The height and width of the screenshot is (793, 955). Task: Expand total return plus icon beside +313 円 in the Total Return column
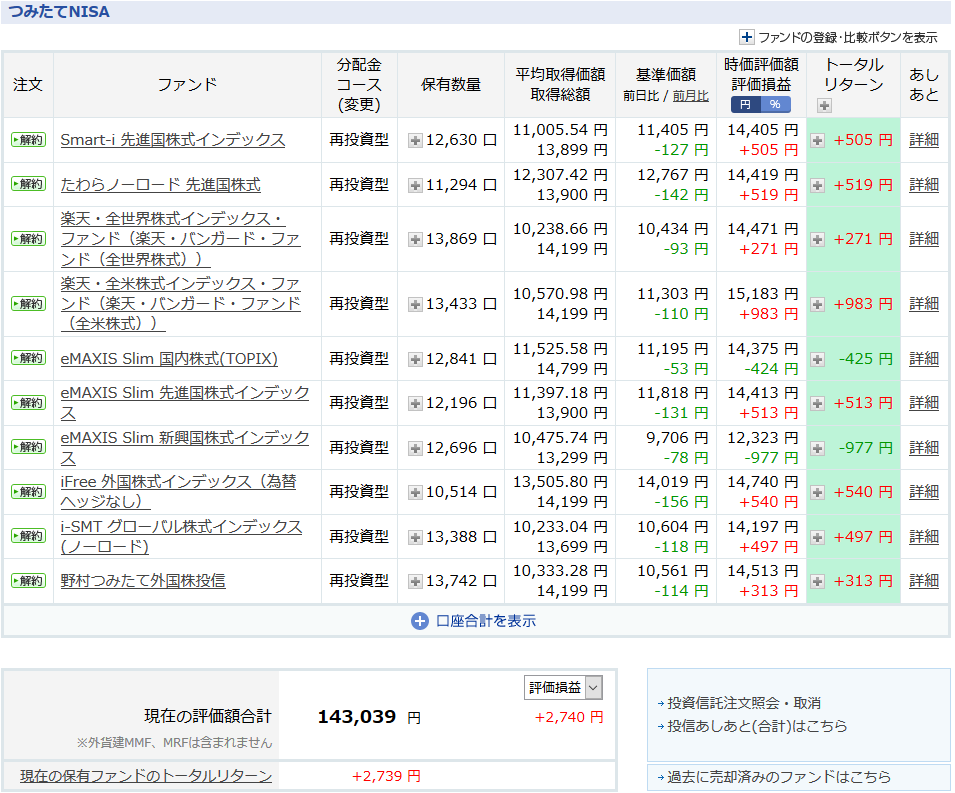(x=817, y=582)
